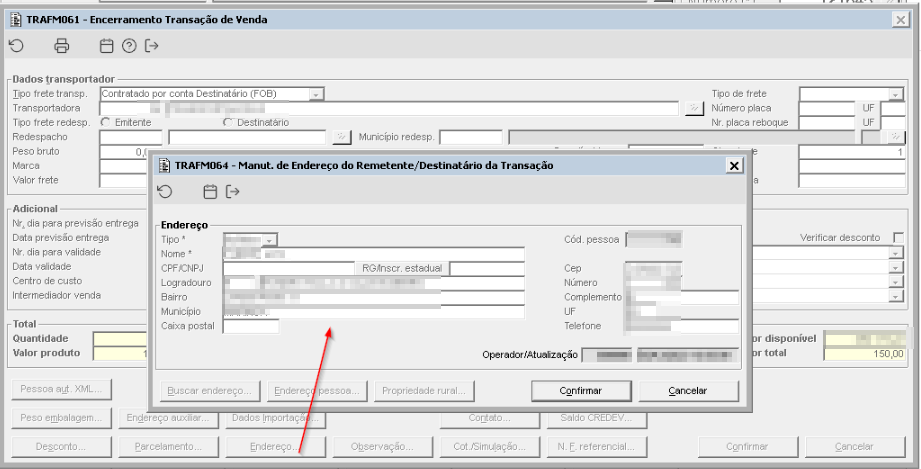Click the Propriedade rural... button
The height and width of the screenshot is (469, 921).
pos(424,391)
